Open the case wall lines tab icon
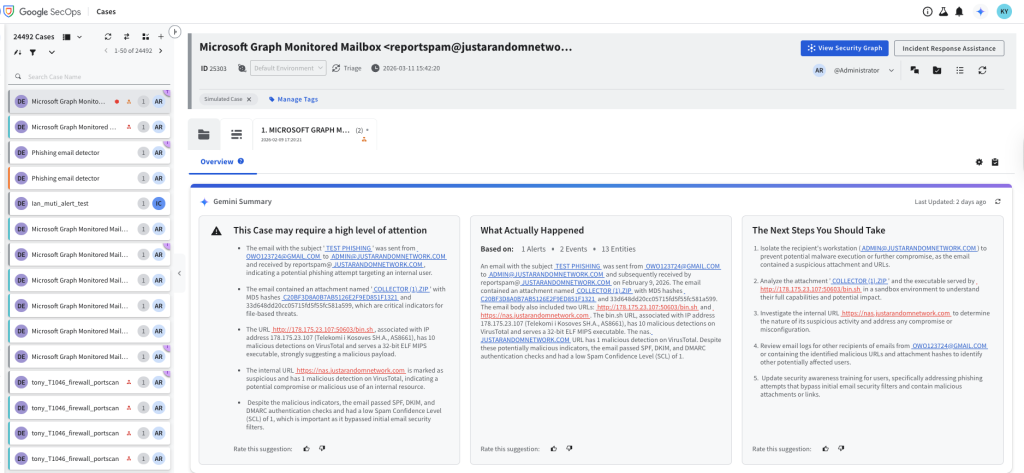 pyautogui.click(x=236, y=135)
